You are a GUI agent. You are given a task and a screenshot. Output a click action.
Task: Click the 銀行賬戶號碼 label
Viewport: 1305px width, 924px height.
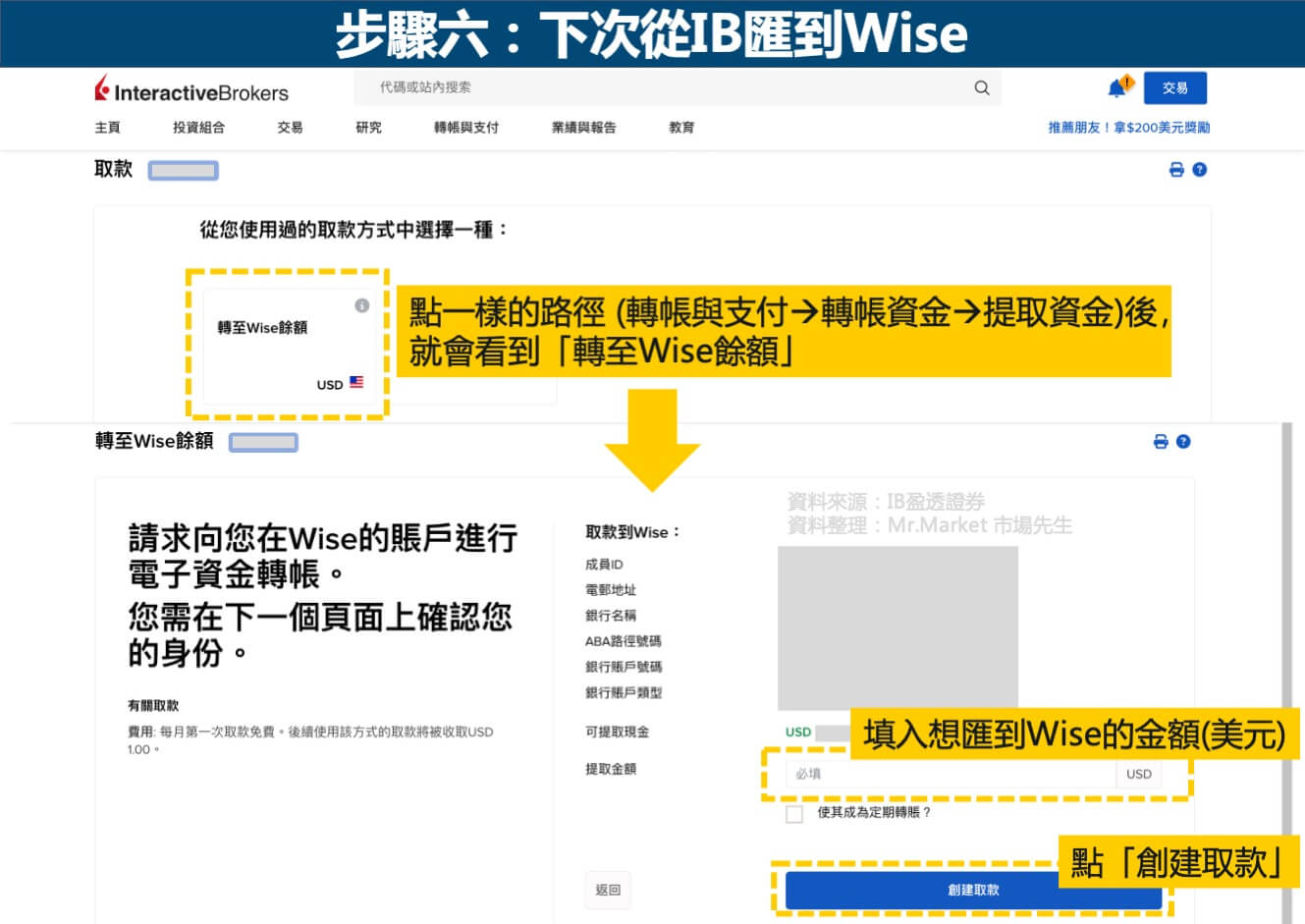tap(624, 667)
